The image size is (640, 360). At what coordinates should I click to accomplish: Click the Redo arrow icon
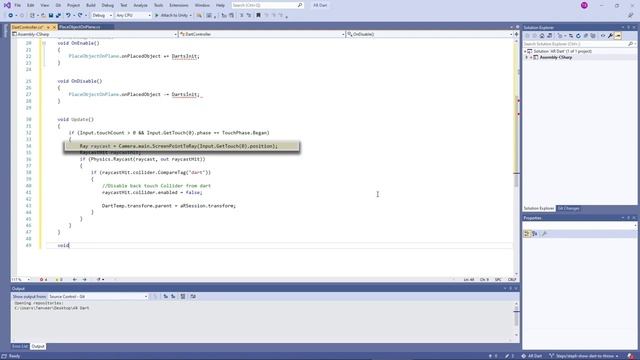(x=80, y=15)
